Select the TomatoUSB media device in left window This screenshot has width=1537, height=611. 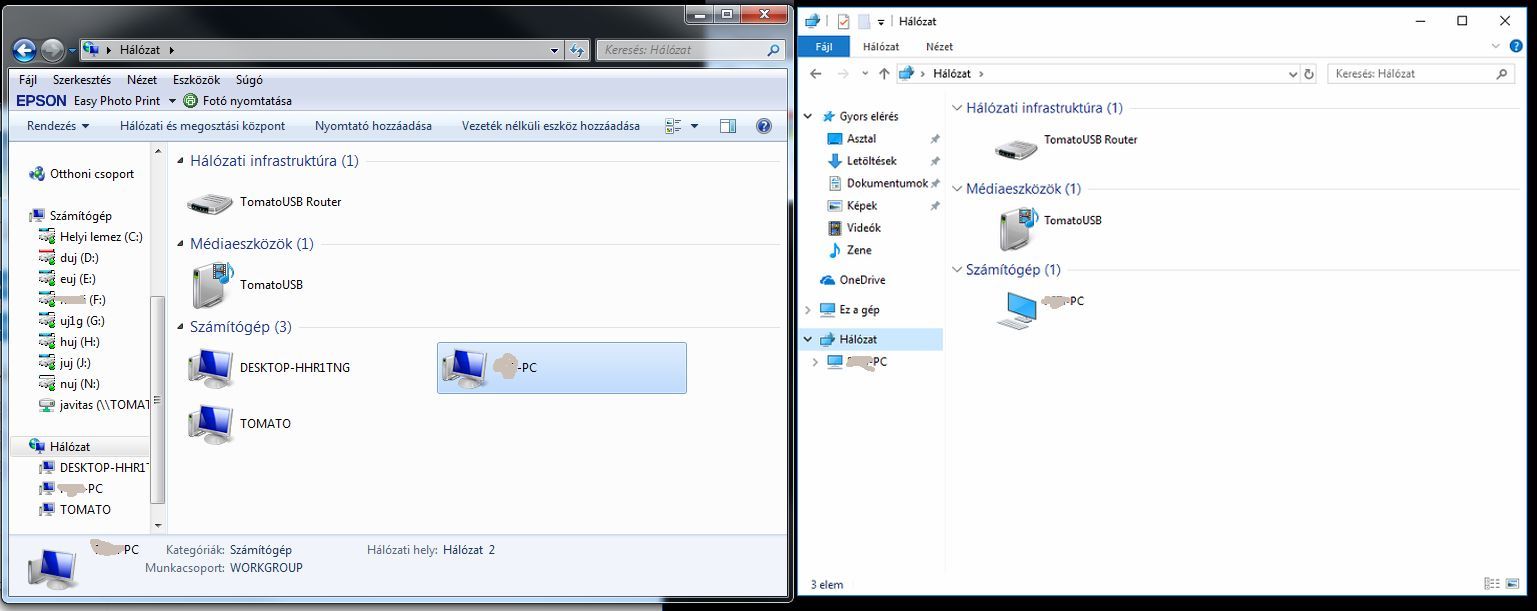pyautogui.click(x=211, y=285)
